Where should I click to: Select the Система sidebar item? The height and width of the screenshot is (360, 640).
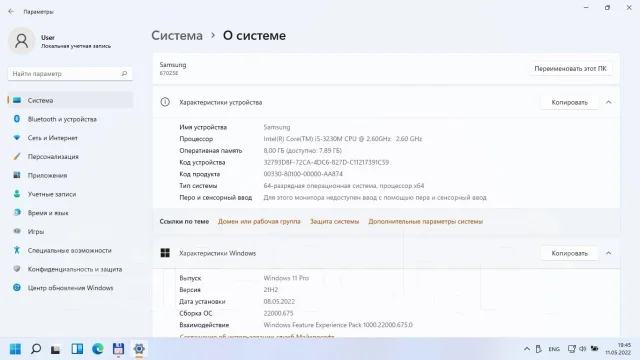point(70,100)
